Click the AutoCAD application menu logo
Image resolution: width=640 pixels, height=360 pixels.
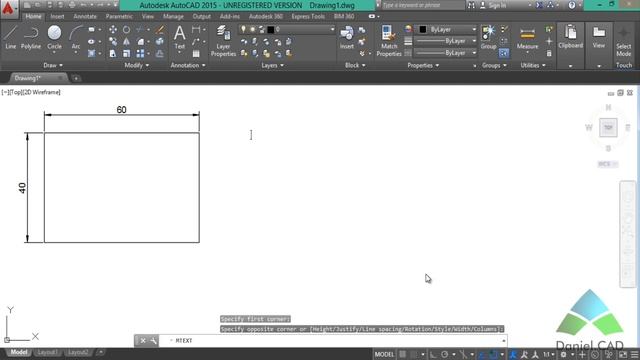(9, 8)
